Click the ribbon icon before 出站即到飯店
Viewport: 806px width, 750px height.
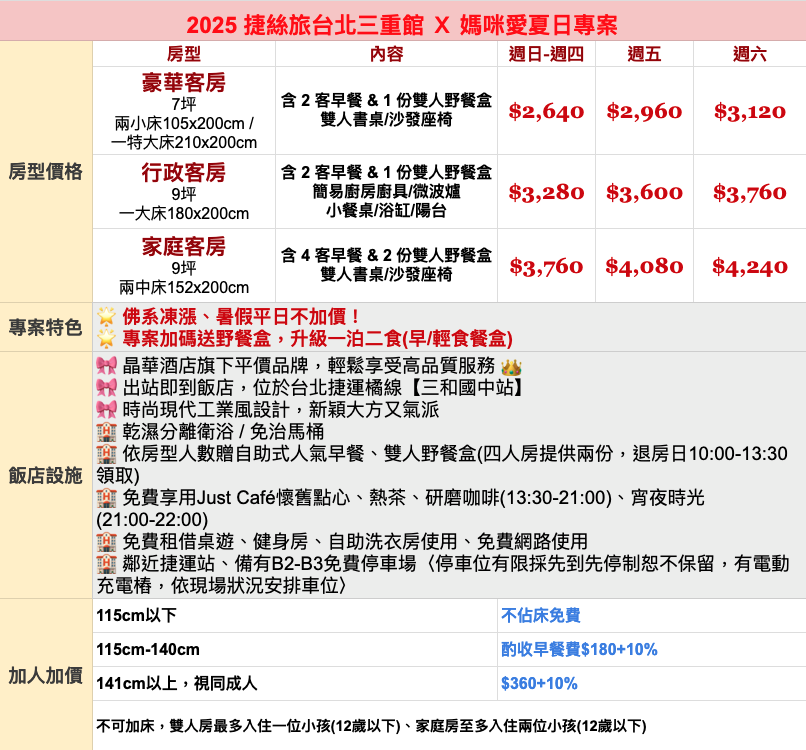[106, 387]
